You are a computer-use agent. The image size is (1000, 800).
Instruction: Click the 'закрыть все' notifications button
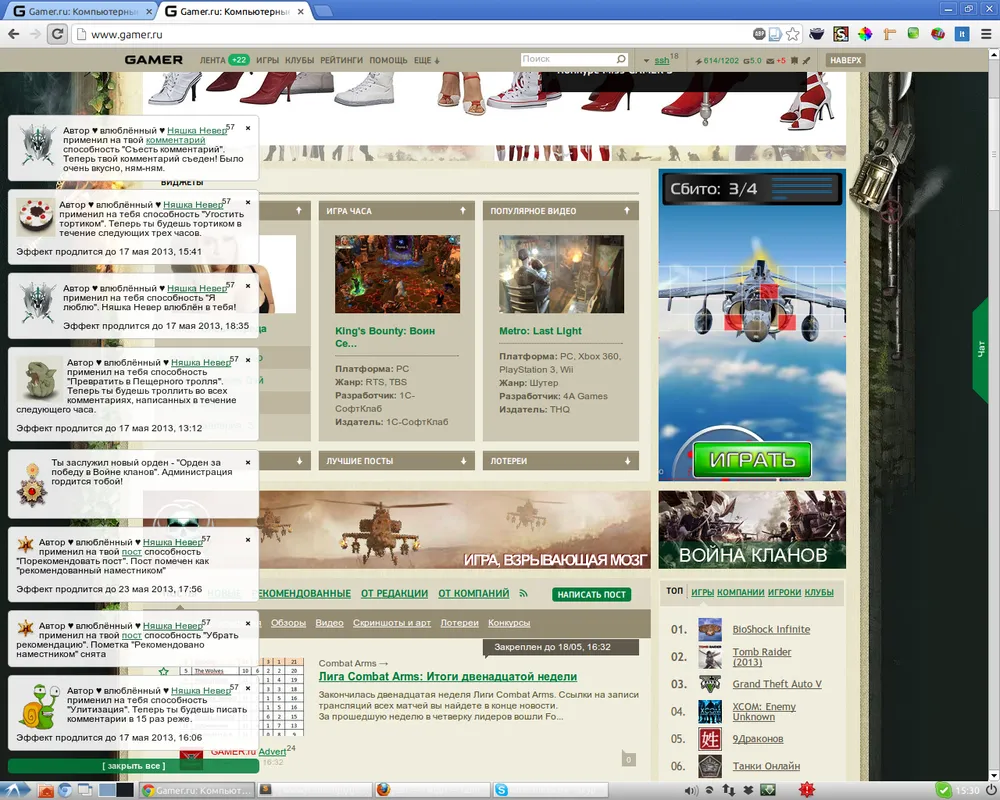[x=133, y=766]
